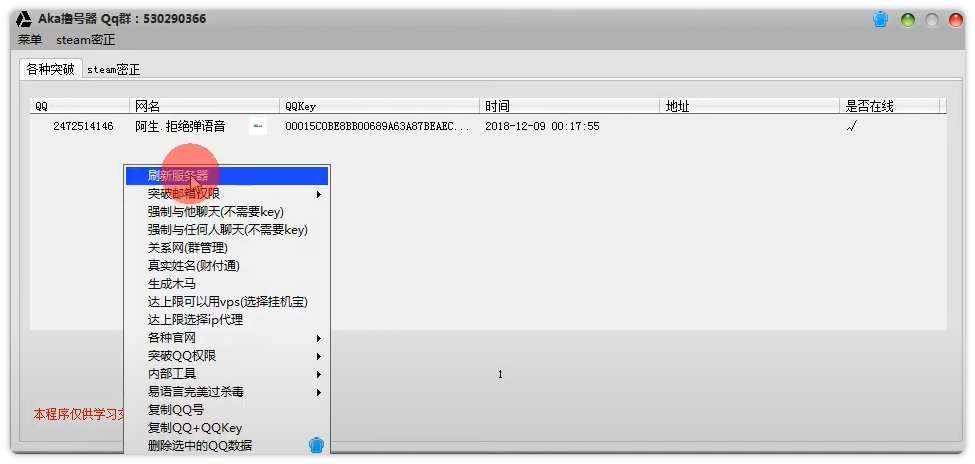Expand the 内部工具 submenu arrow
The width and height of the screenshot is (975, 464).
click(x=318, y=374)
